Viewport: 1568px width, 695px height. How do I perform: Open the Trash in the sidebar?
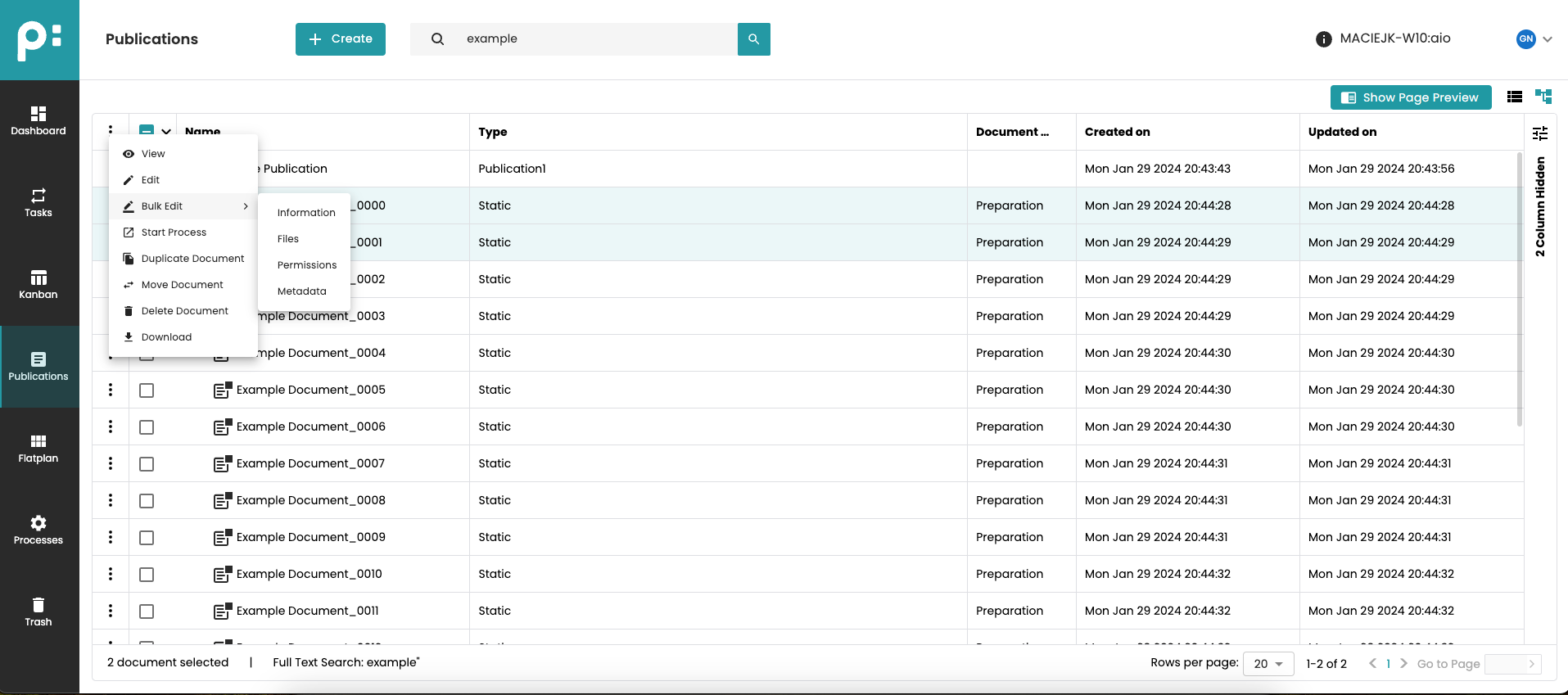click(x=38, y=612)
